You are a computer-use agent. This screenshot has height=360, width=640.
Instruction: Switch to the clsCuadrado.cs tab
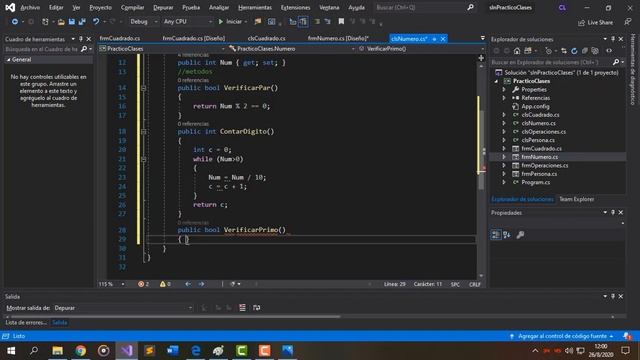click(266, 38)
